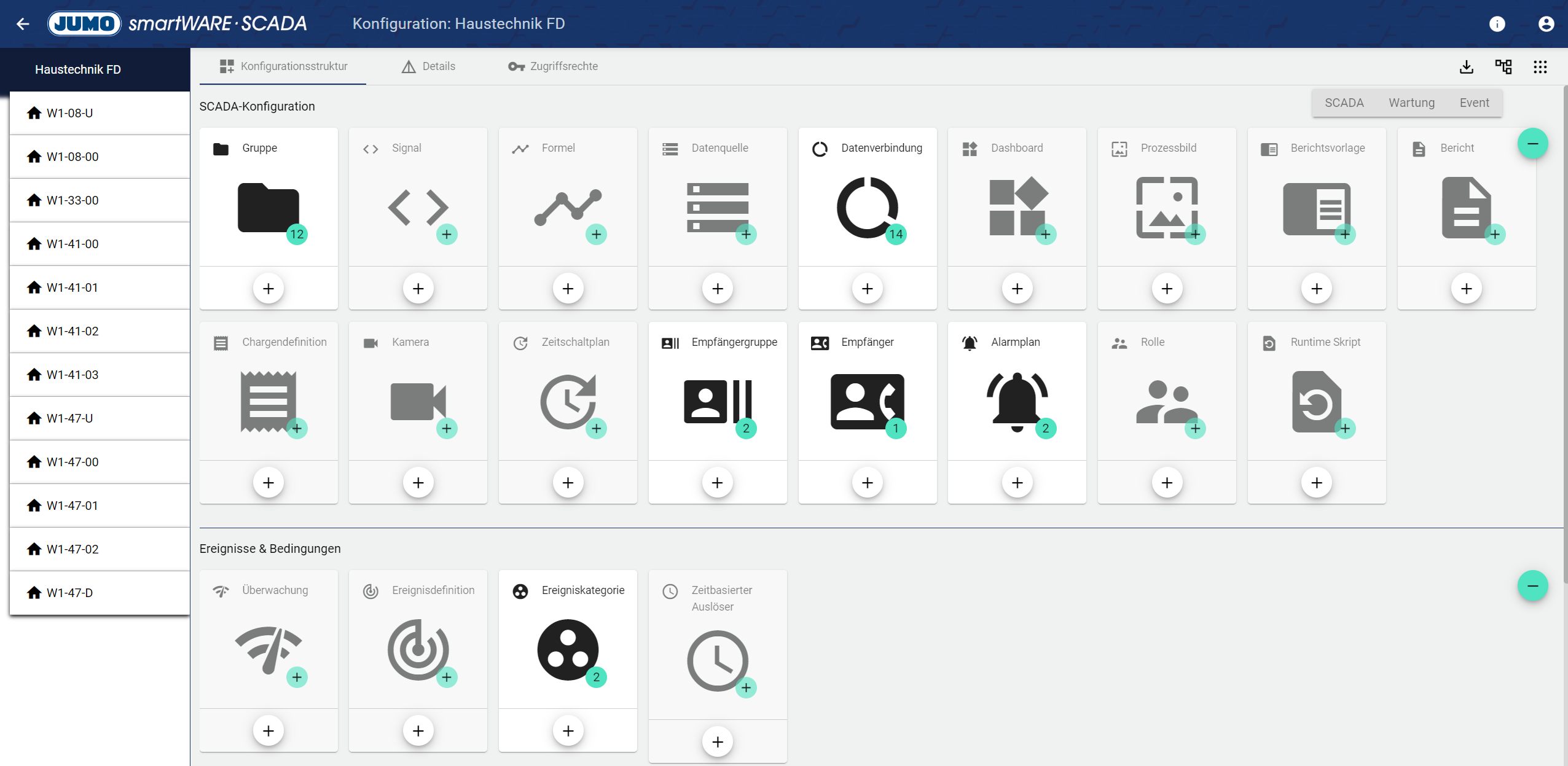Select the Wartung filter toggle
The width and height of the screenshot is (1568, 766).
[1411, 103]
